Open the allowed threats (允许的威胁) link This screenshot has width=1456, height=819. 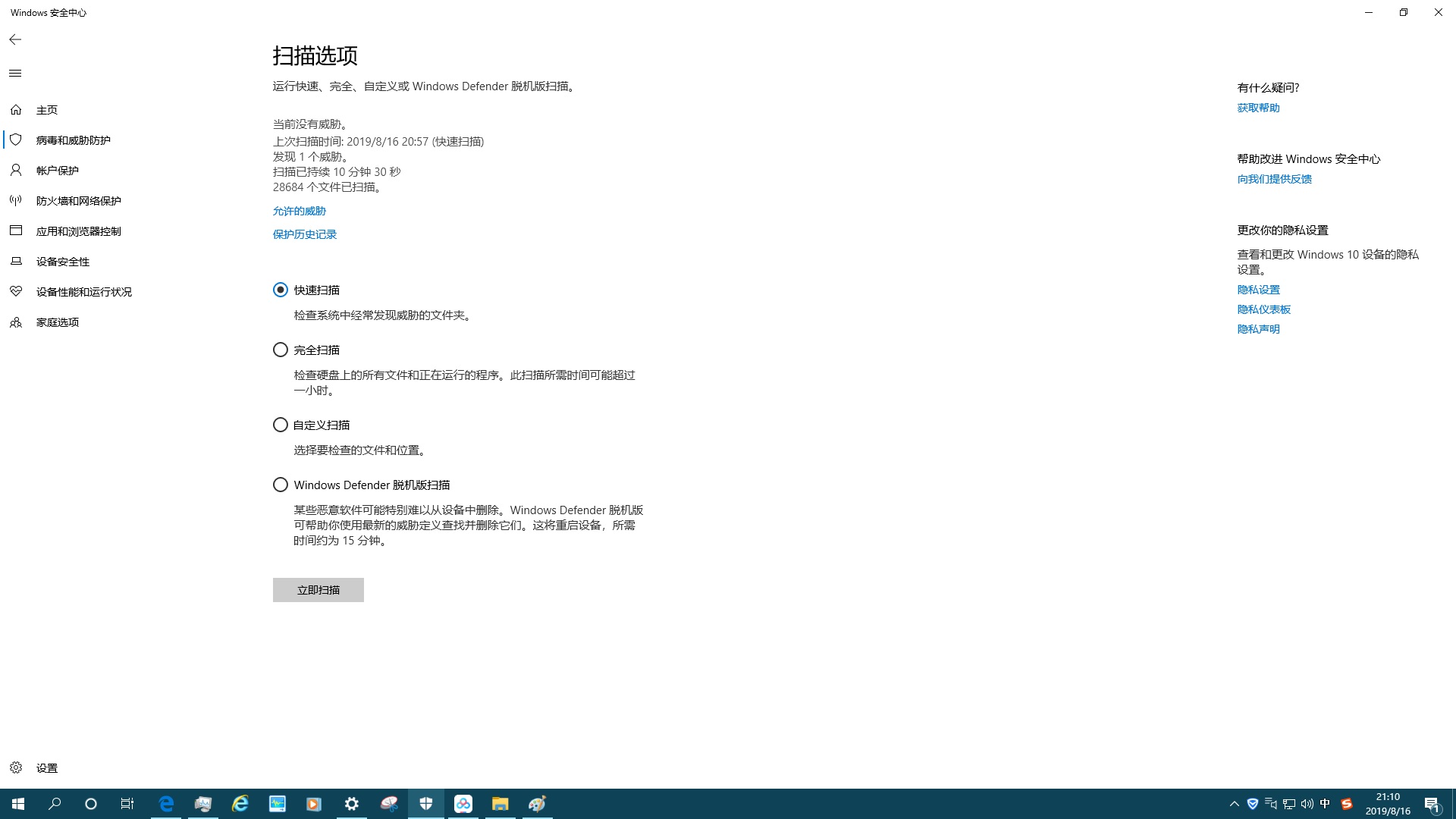299,211
